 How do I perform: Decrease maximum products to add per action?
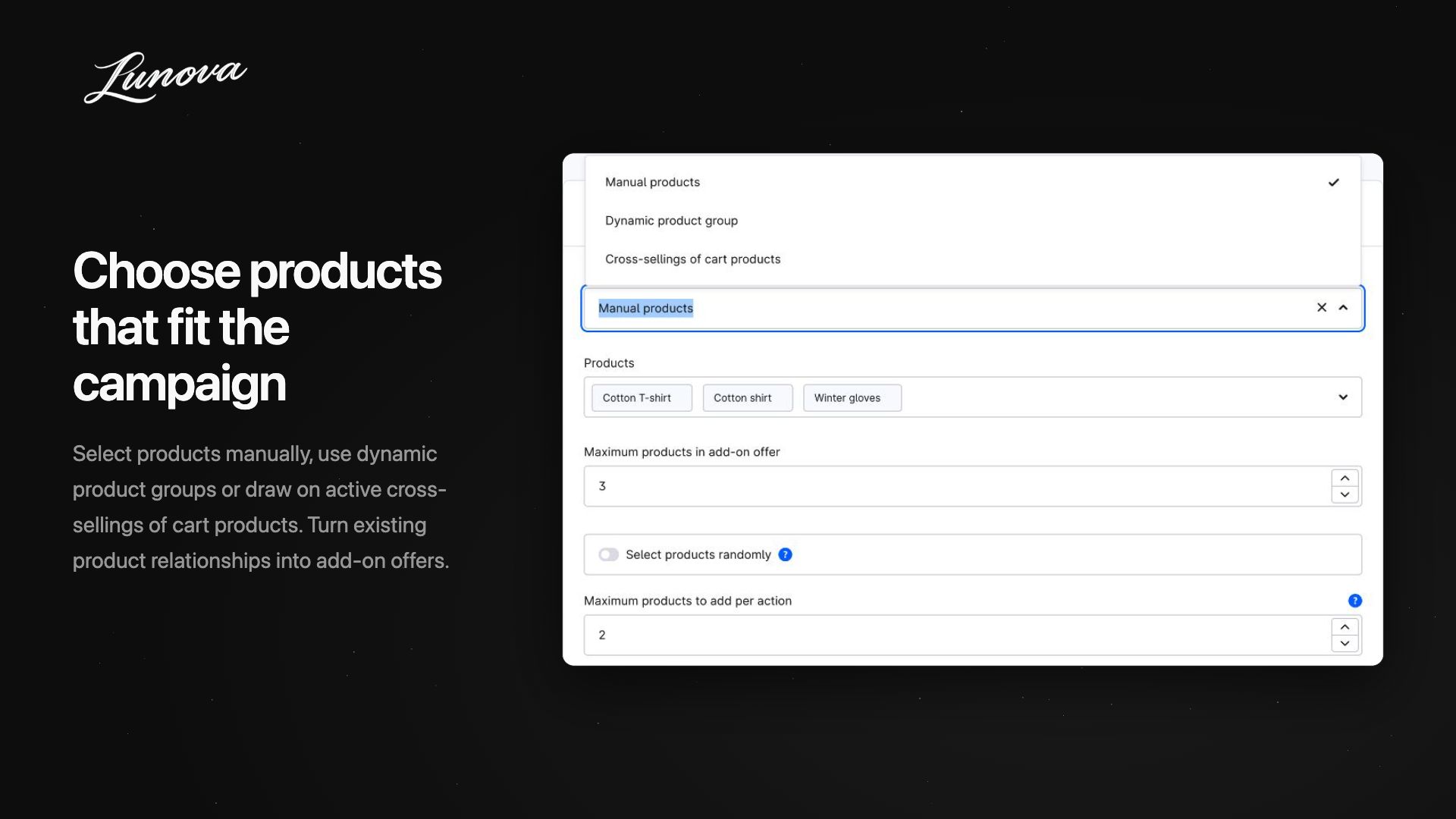(1345, 644)
